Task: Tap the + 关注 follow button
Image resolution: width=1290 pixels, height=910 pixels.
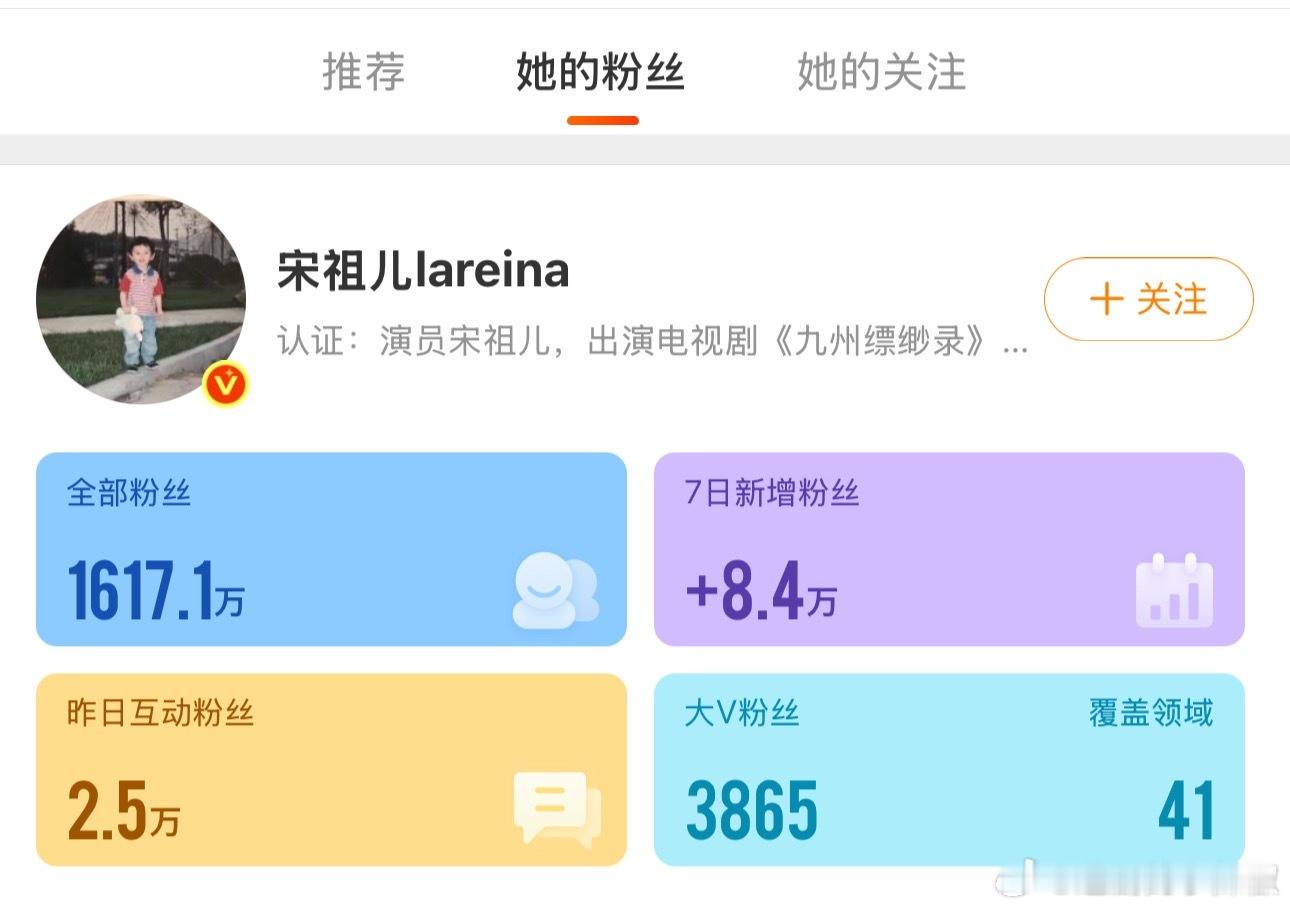Action: (x=1148, y=299)
